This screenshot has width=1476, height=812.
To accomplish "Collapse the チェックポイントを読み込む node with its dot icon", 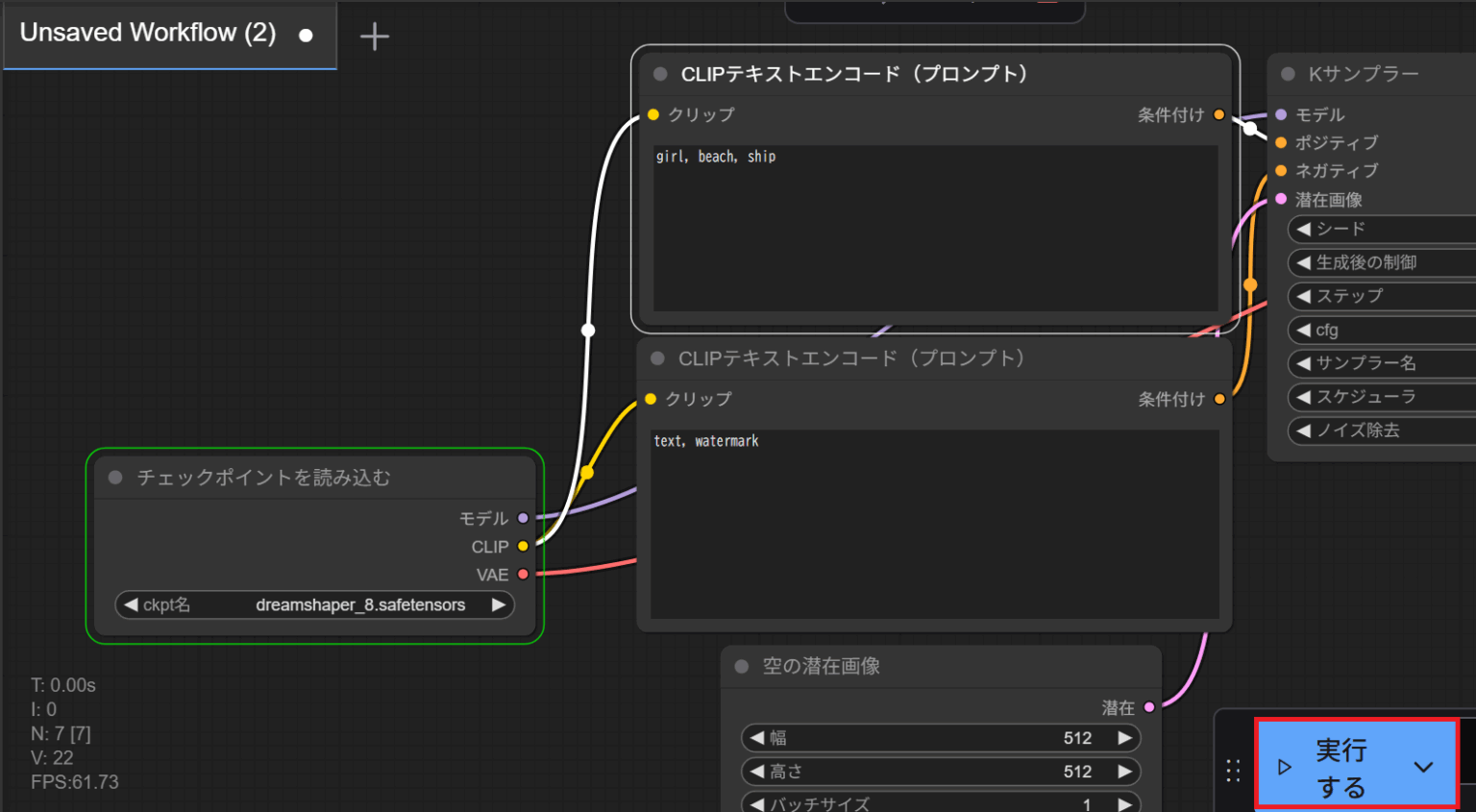I will [115, 477].
